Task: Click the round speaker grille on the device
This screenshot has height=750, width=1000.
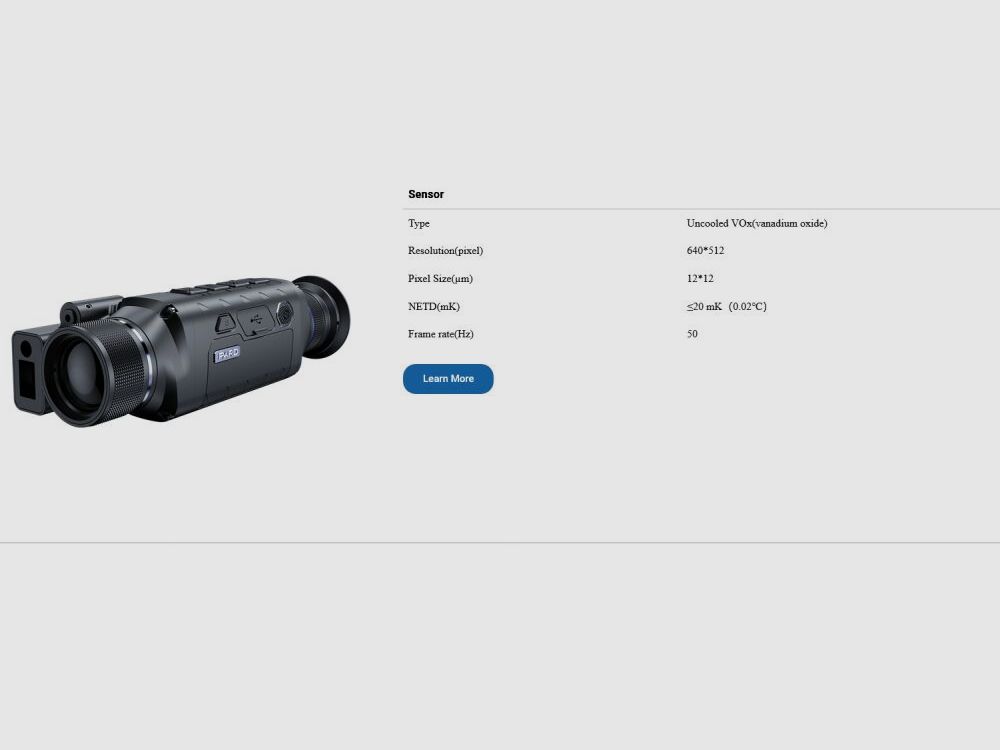Action: point(284,312)
